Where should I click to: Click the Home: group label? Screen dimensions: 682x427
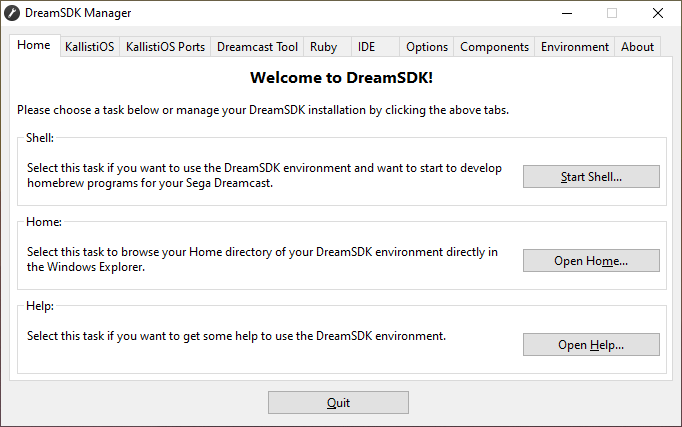pos(44,222)
